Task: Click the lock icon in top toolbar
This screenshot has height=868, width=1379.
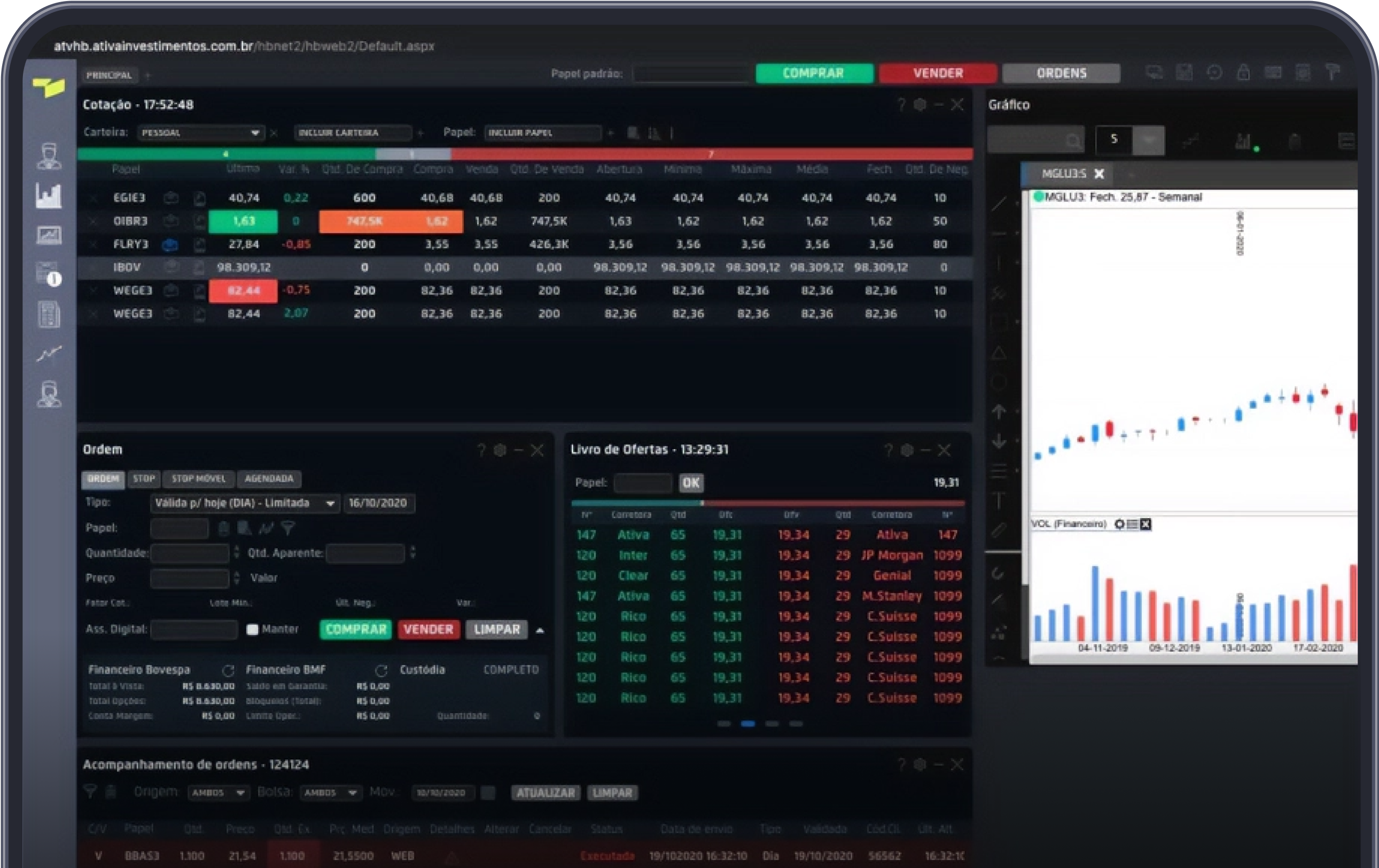Action: [x=1243, y=73]
